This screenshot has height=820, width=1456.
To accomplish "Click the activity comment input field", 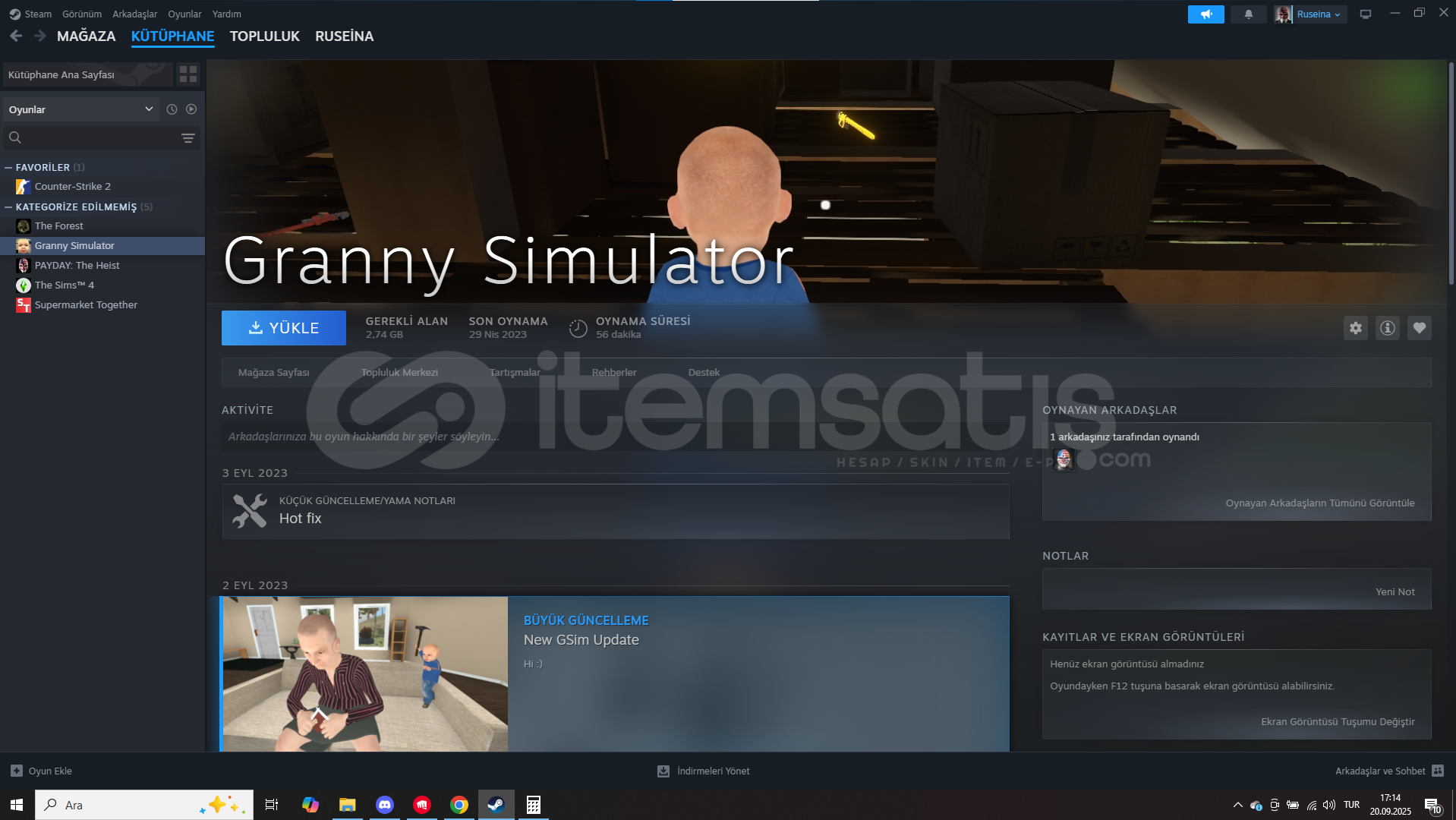I will pyautogui.click(x=616, y=437).
